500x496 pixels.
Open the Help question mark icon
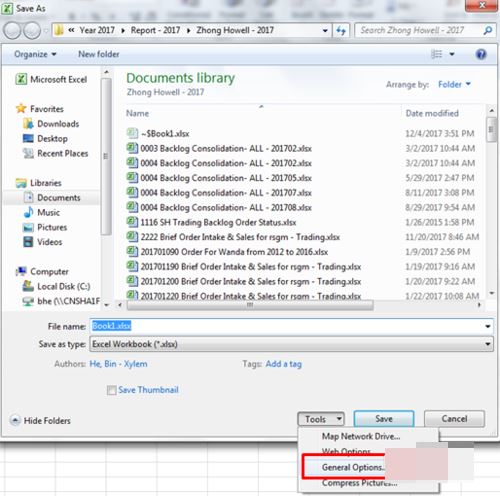481,54
